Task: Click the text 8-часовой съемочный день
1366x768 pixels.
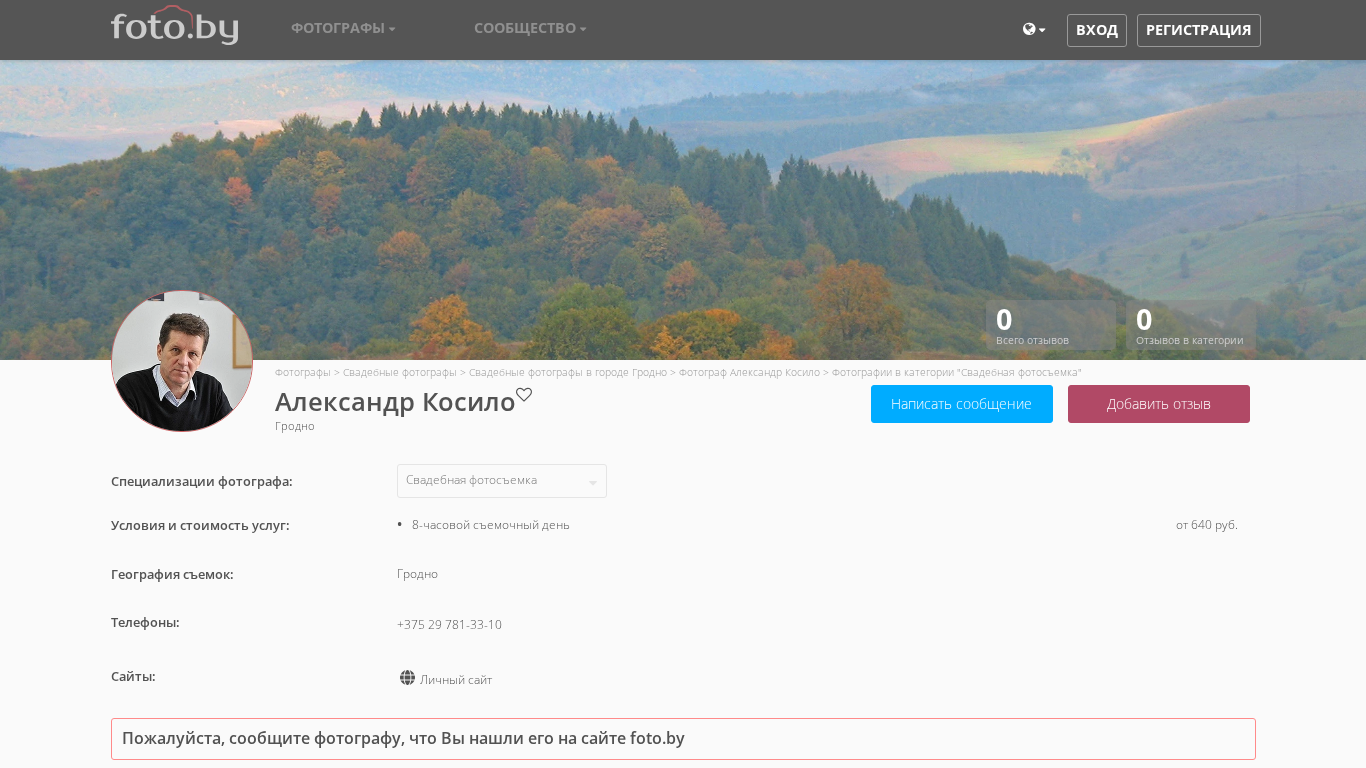Action: tap(491, 525)
